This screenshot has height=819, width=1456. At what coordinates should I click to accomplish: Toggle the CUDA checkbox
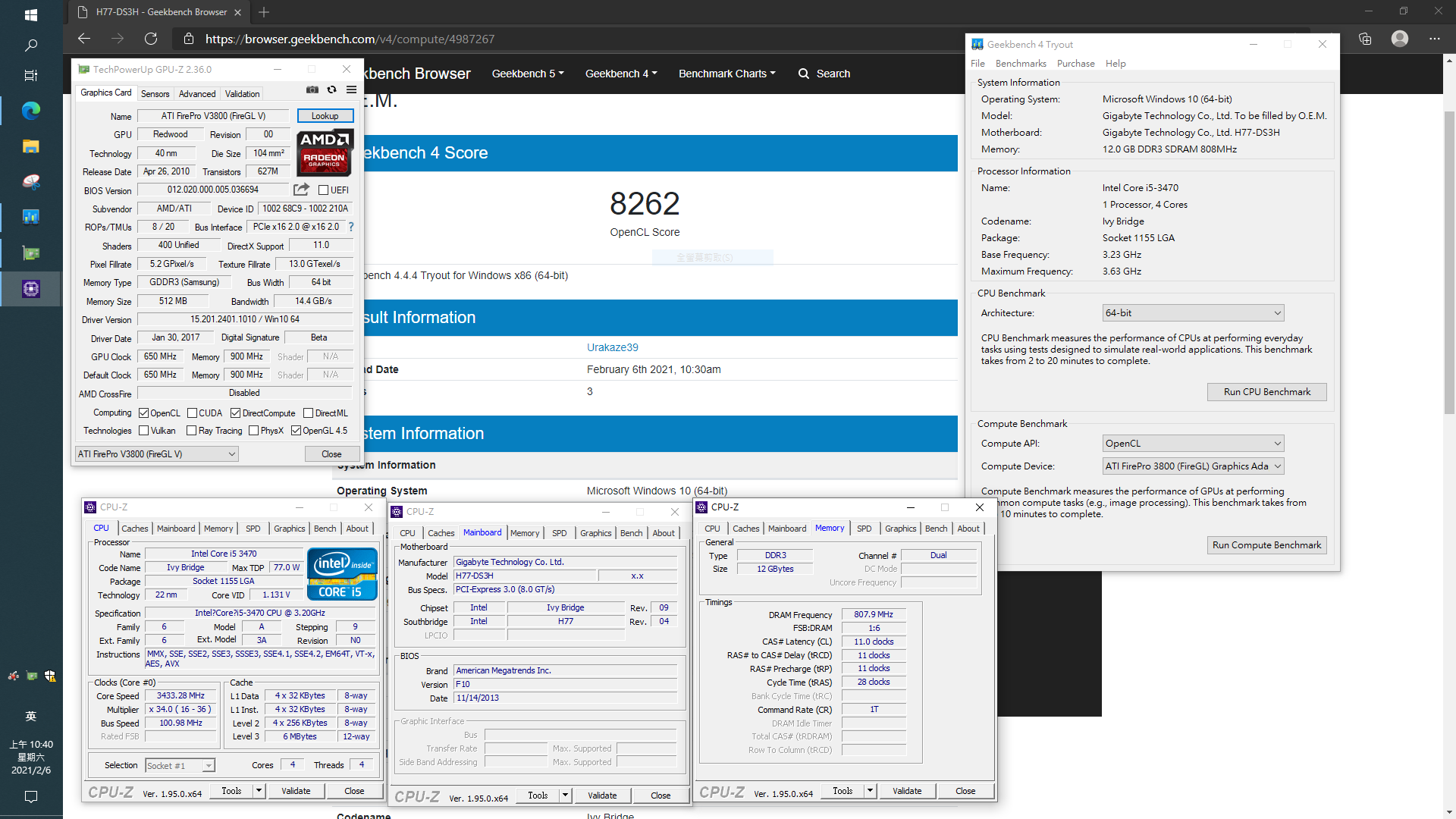pyautogui.click(x=192, y=413)
